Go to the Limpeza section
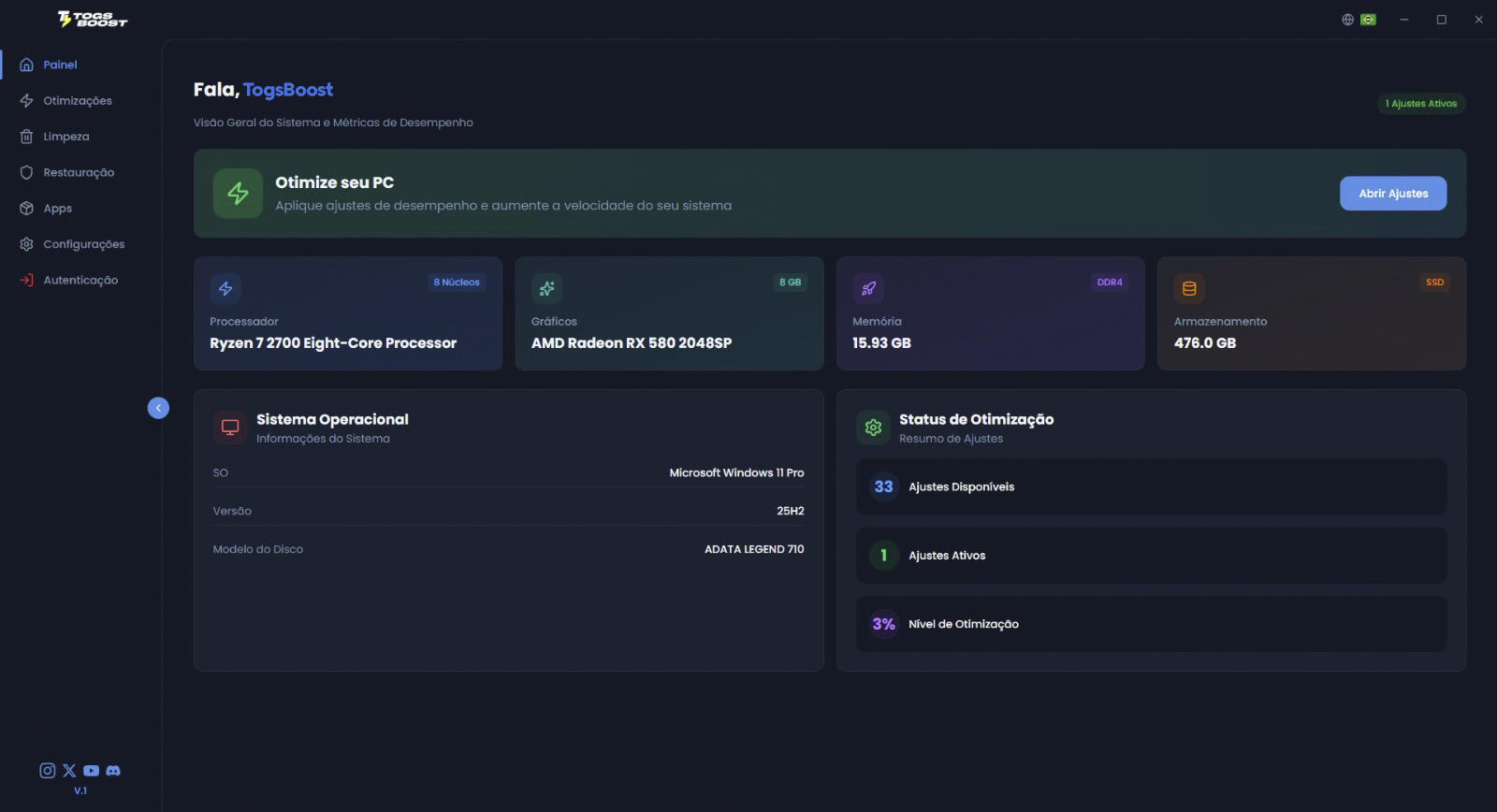Image resolution: width=1497 pixels, height=812 pixels. point(66,137)
